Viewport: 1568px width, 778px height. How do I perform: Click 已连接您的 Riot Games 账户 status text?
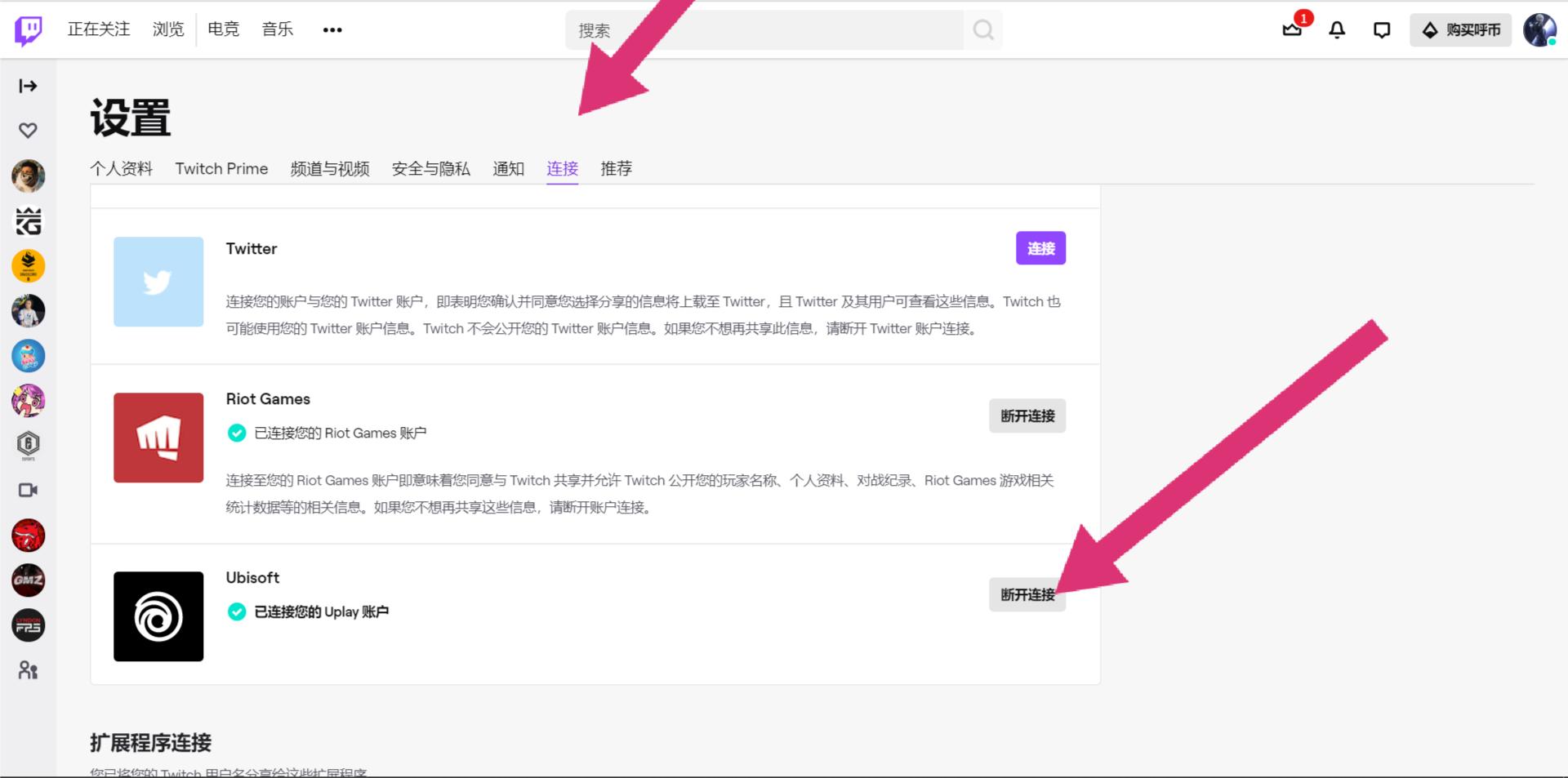click(x=341, y=433)
